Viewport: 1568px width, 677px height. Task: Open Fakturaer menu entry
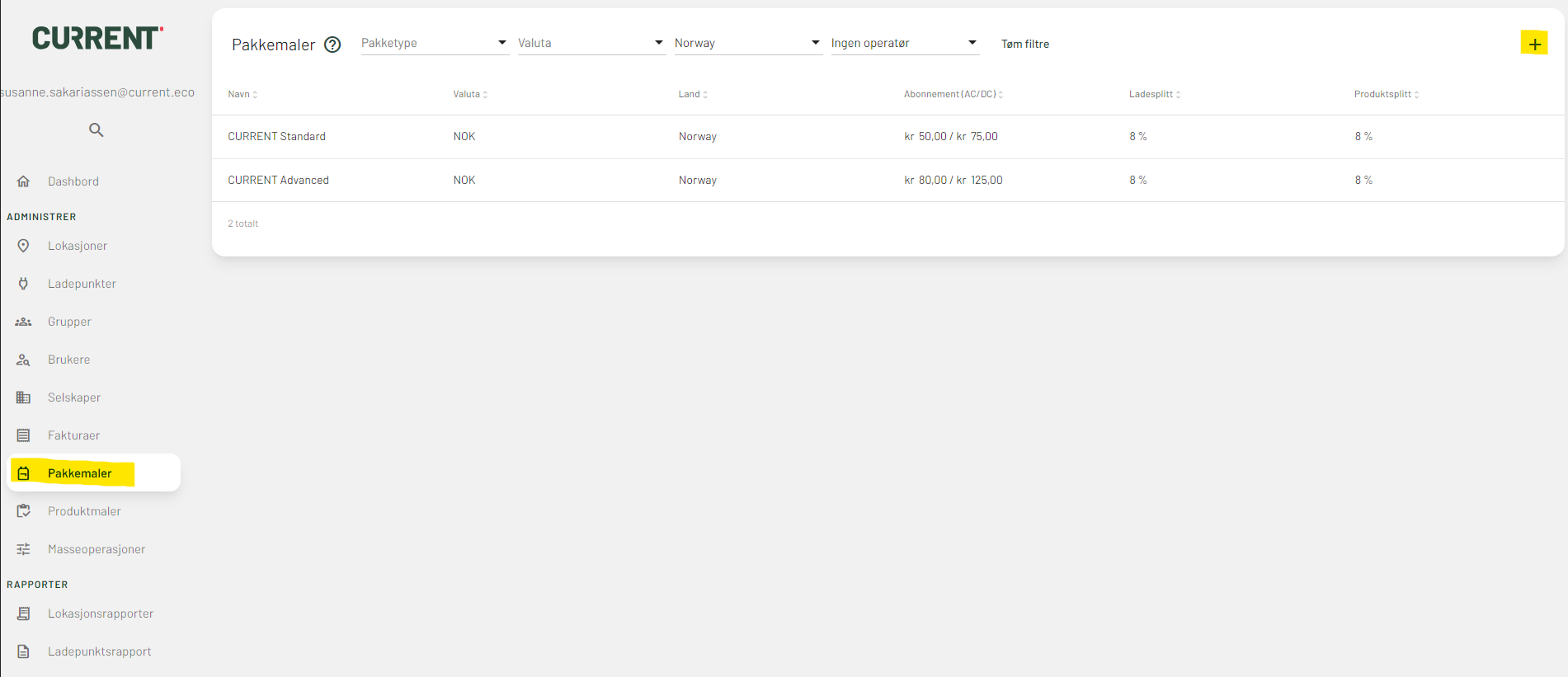(73, 435)
